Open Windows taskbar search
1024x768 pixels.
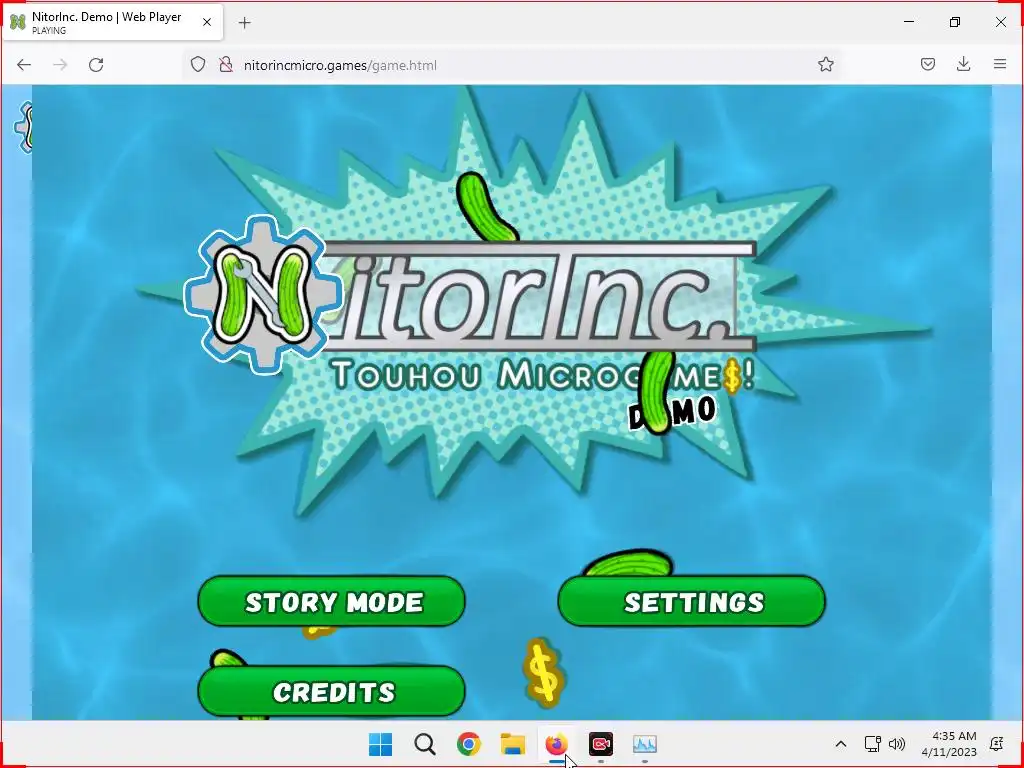(424, 744)
